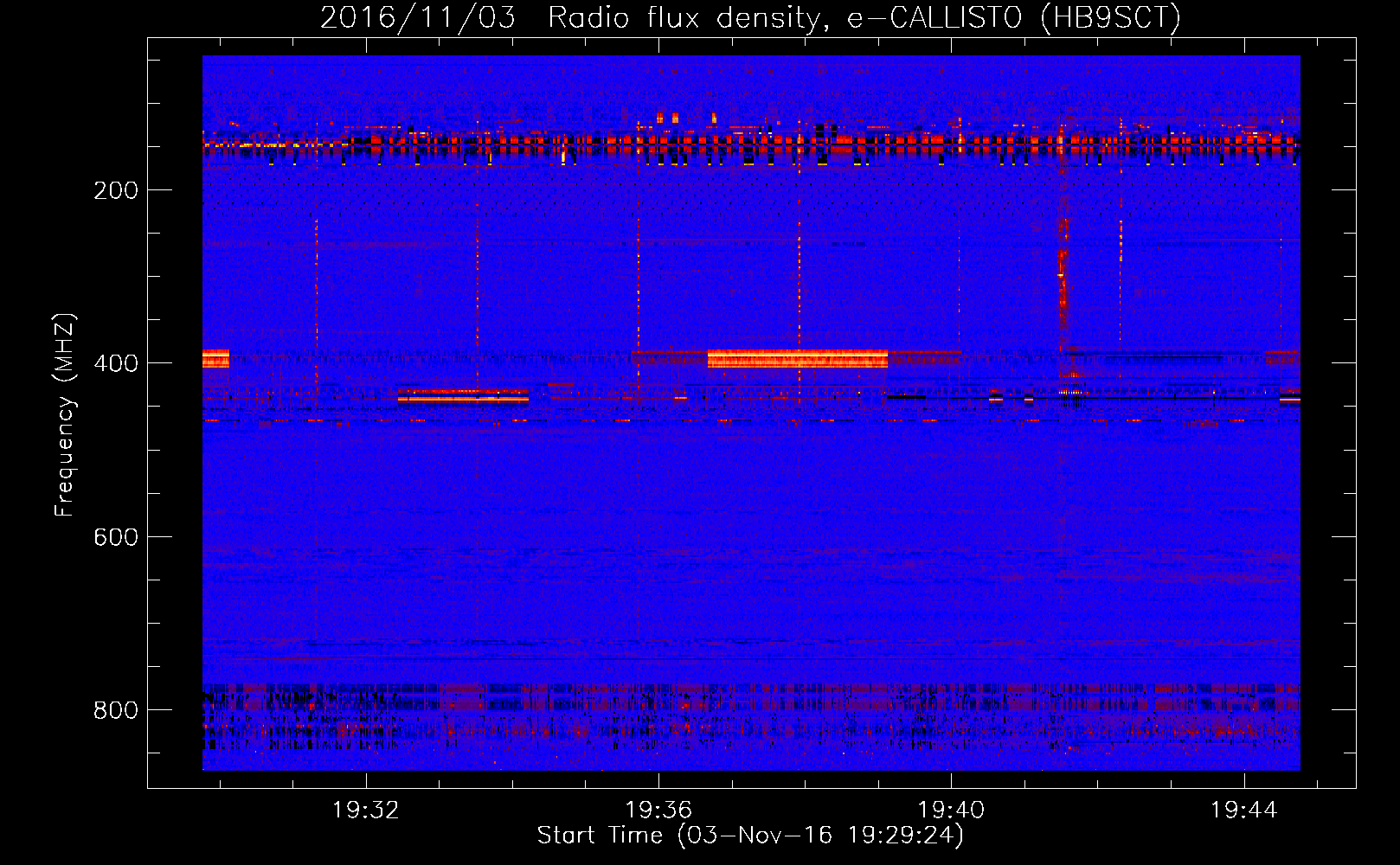Click the '800' frequency tick label
This screenshot has width=1400, height=865.
pos(116,710)
